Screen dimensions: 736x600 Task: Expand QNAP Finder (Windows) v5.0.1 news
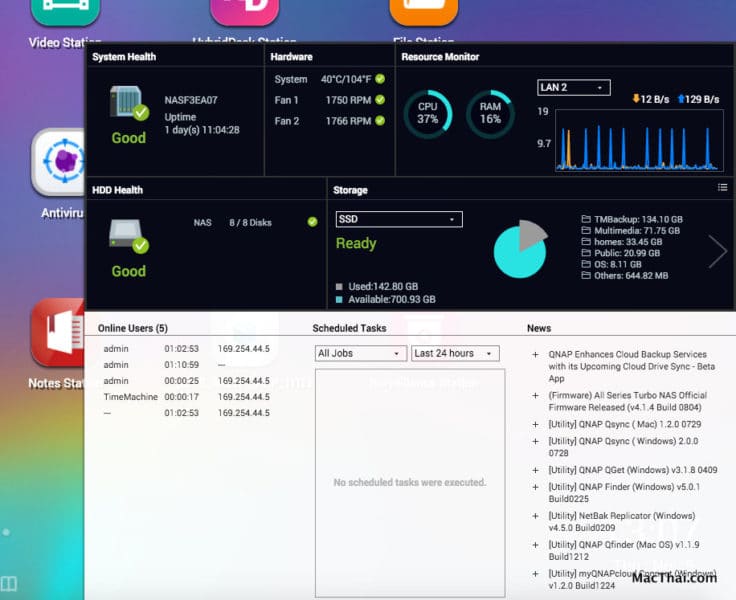pyautogui.click(x=535, y=487)
